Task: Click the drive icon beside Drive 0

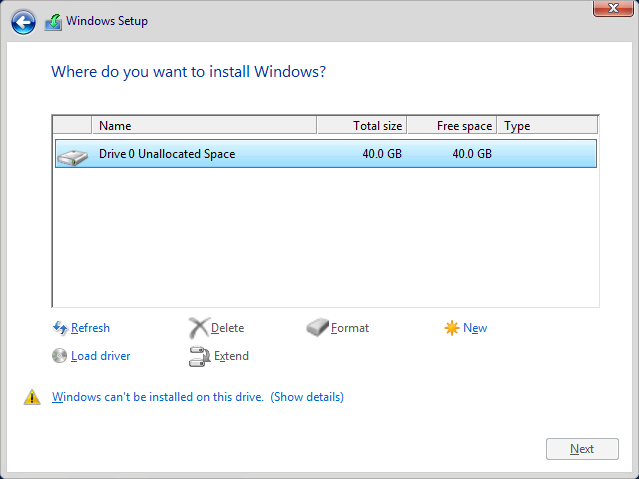Action: 72,155
